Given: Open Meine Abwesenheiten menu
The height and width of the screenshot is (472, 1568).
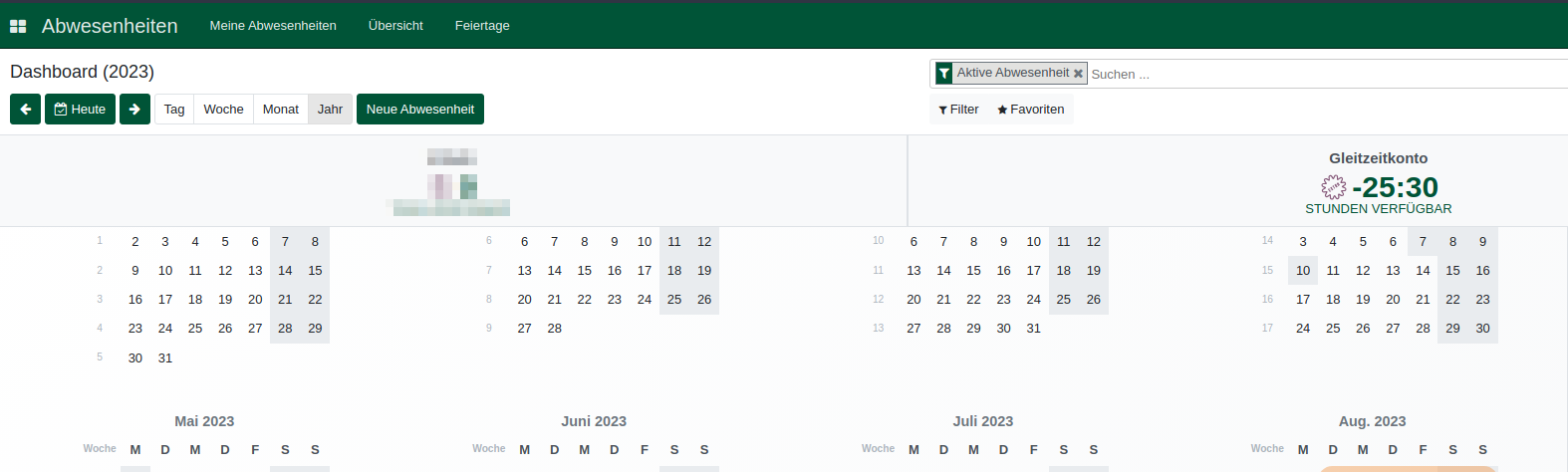Looking at the screenshot, I should [x=273, y=26].
